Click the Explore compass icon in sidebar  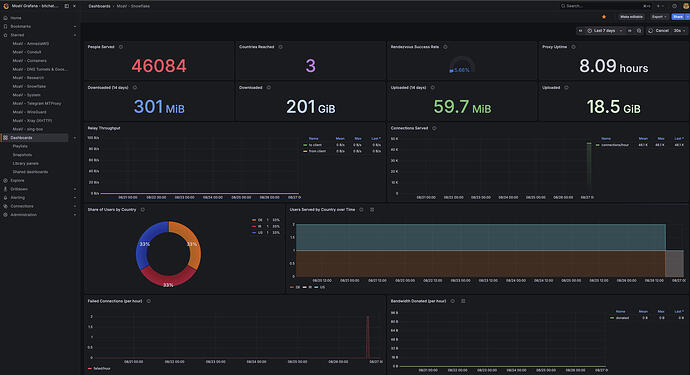(x=5, y=180)
